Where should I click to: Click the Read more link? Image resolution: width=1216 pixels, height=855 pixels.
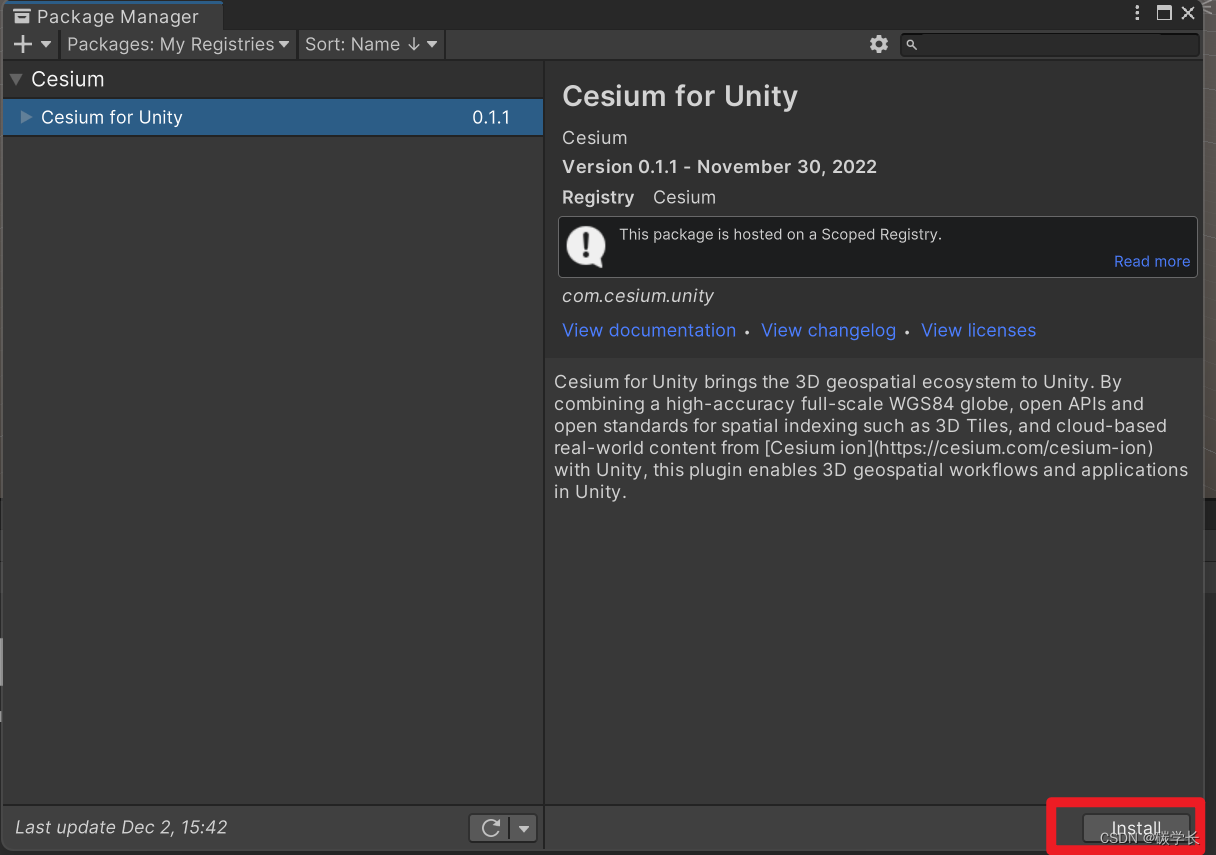pos(1152,261)
